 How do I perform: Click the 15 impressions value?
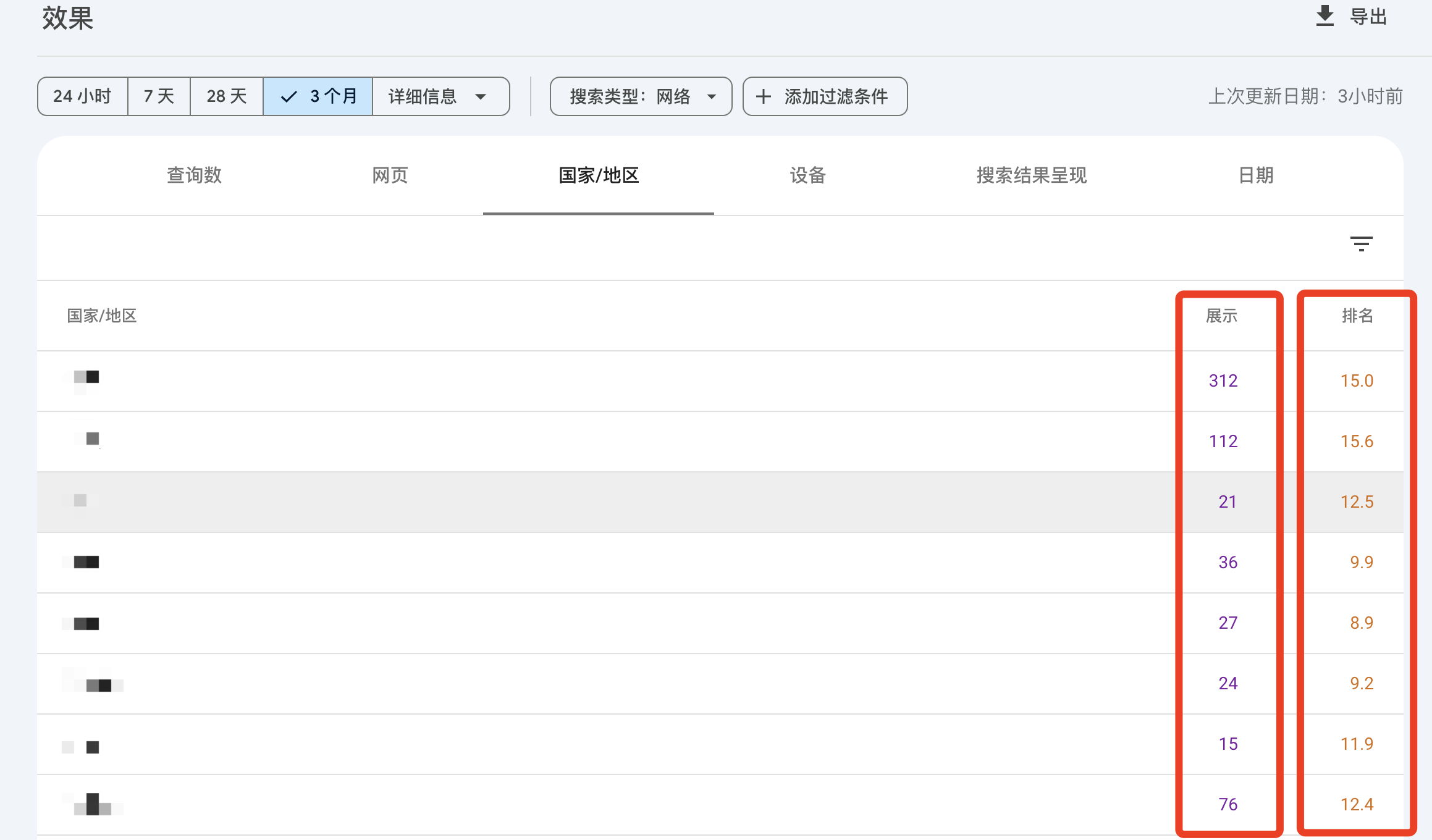click(x=1228, y=744)
